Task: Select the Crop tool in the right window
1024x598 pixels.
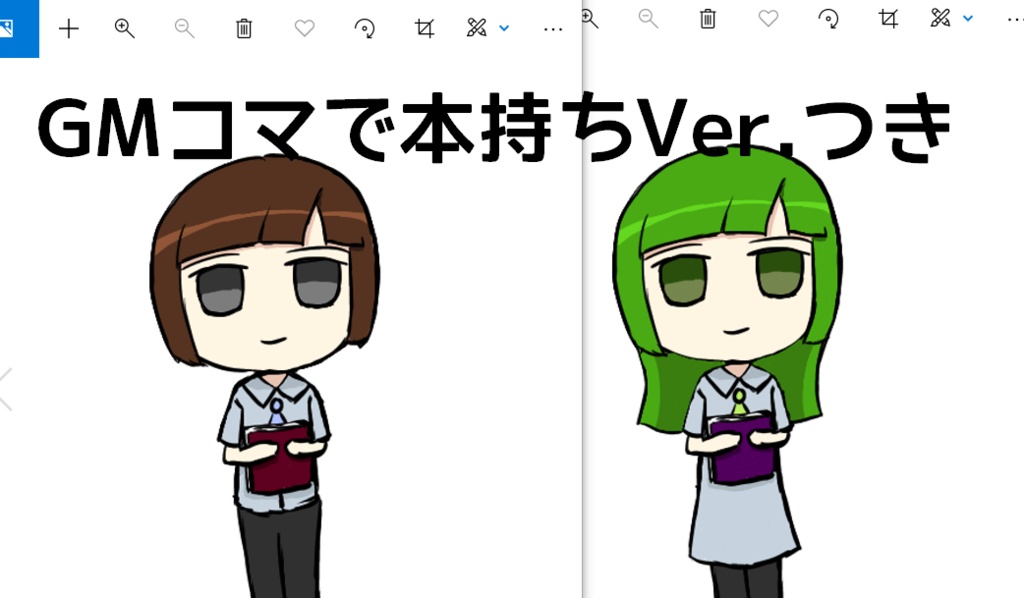Action: point(886,18)
